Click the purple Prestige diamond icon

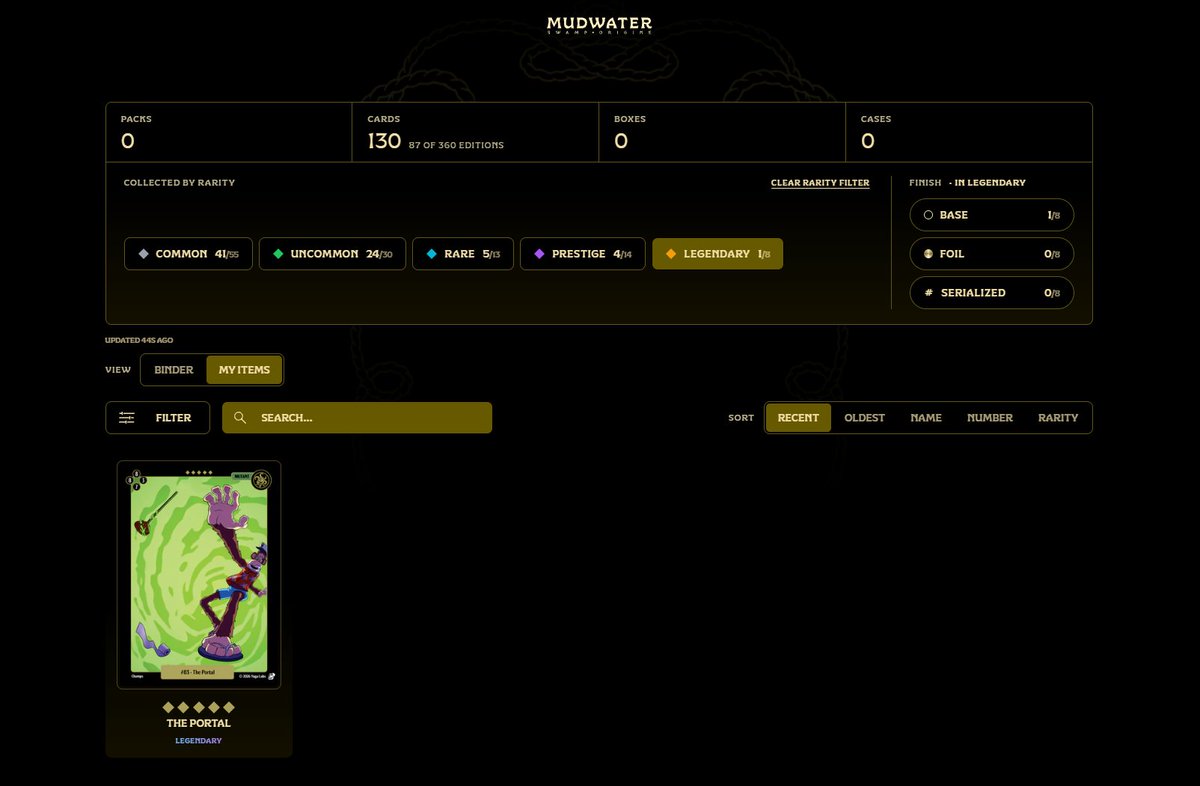[539, 254]
